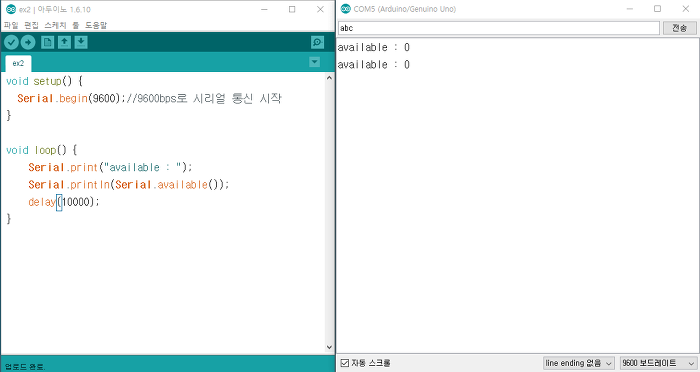Click the void loop() line
700x372 pixels.
(42, 150)
